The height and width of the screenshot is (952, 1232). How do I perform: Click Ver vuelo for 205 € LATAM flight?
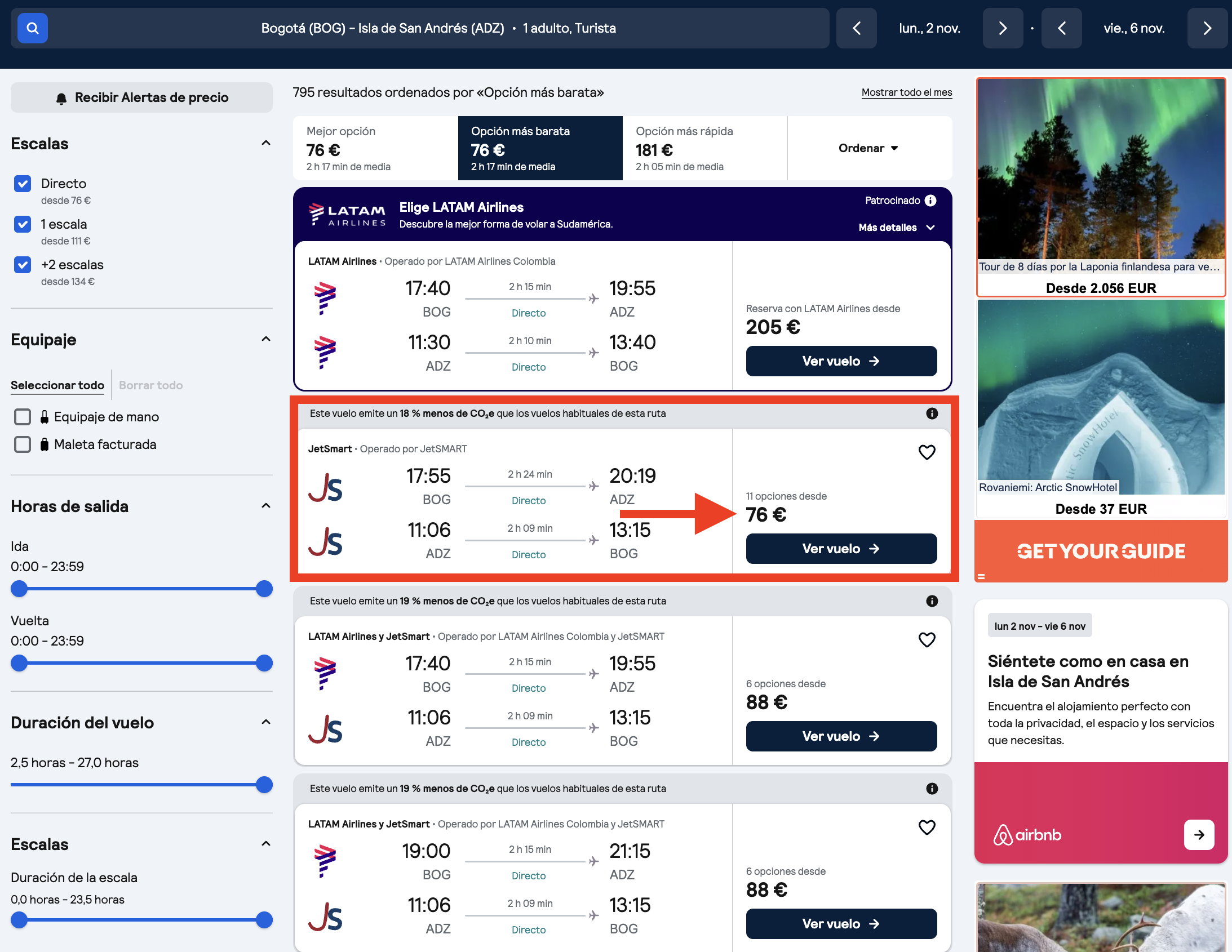coord(841,361)
